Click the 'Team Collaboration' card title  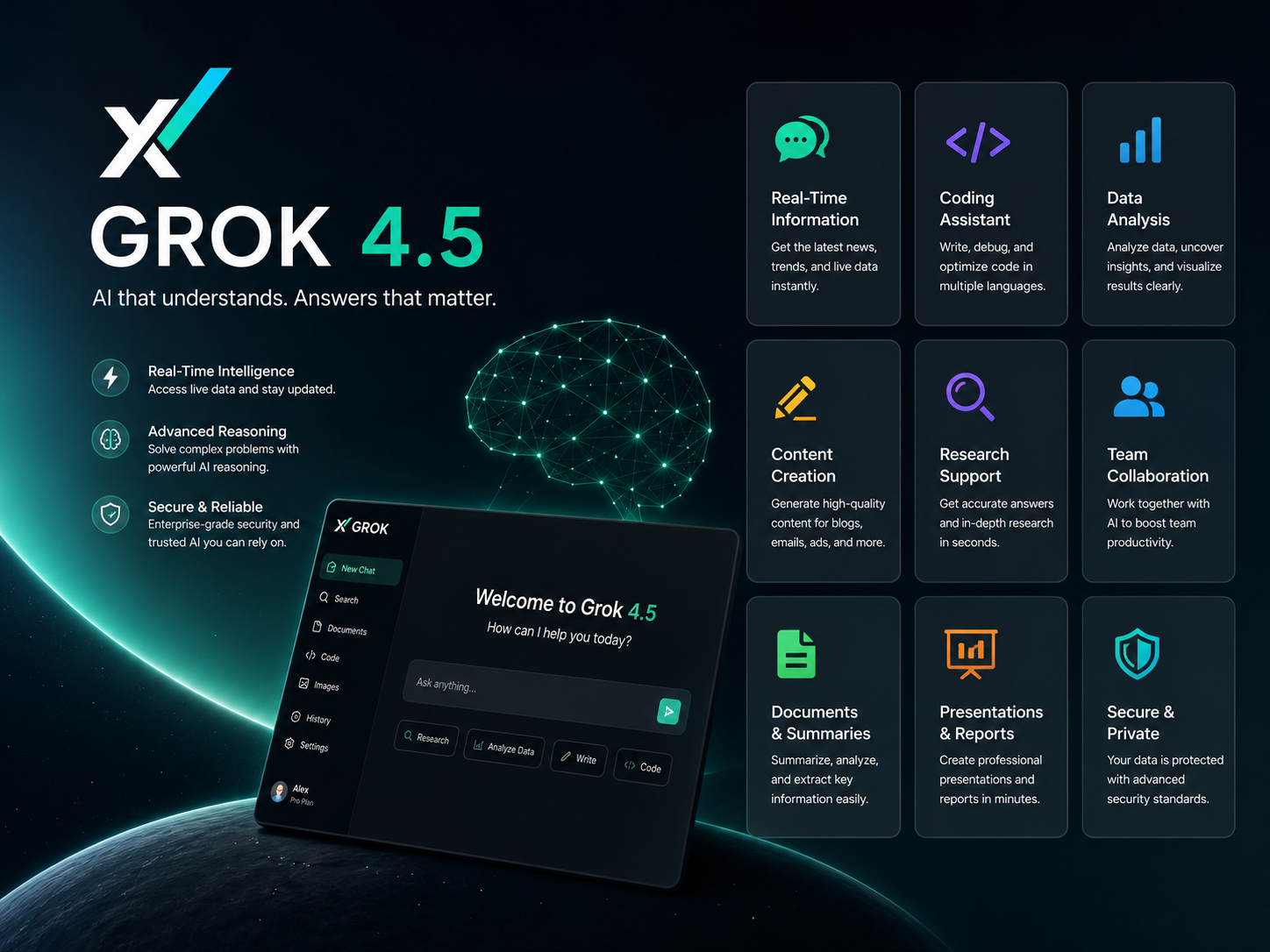coord(1158,465)
